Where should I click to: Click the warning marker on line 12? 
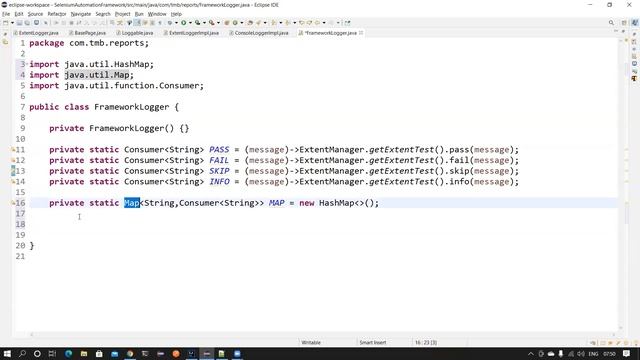pyautogui.click(x=13, y=160)
